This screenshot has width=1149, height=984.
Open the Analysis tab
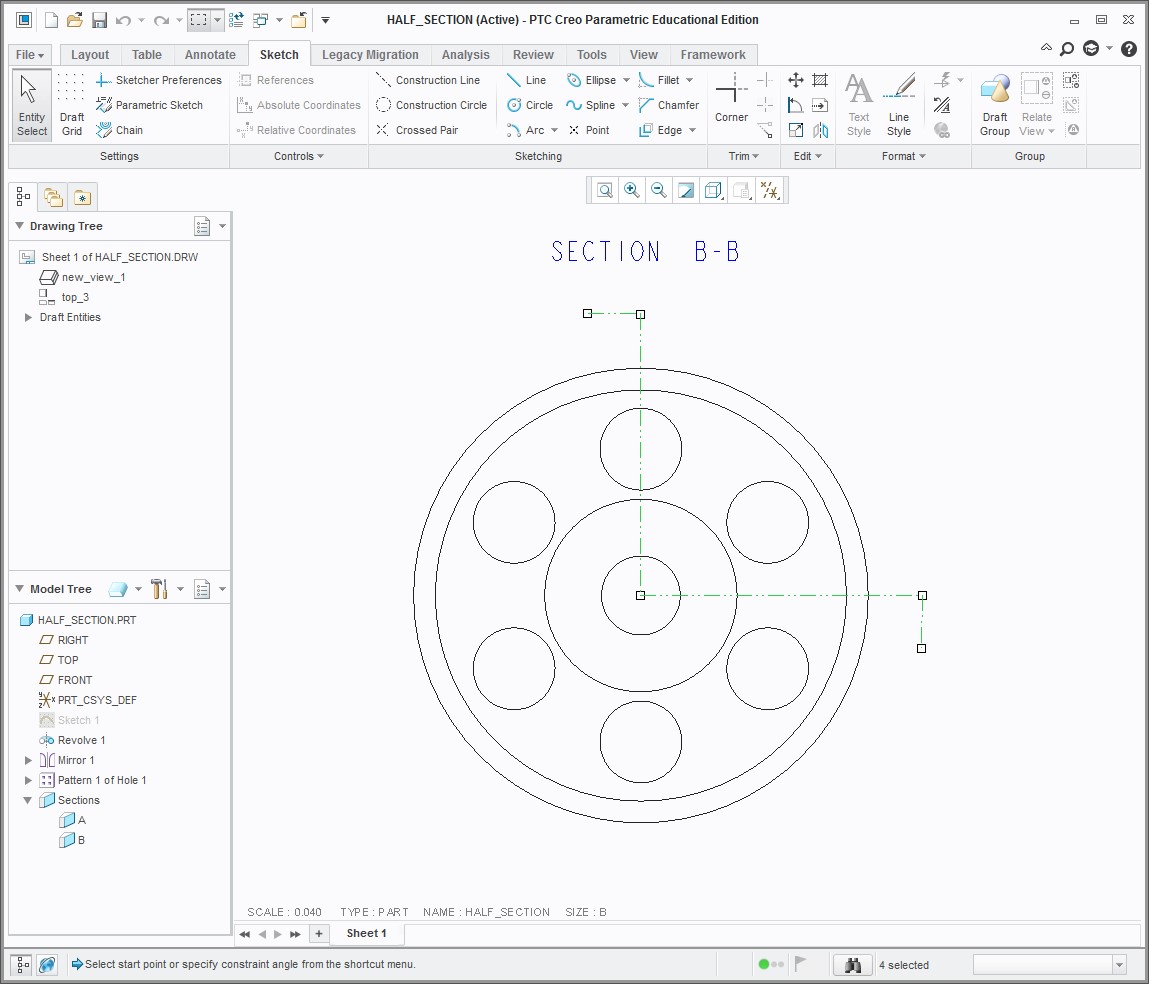pos(465,54)
